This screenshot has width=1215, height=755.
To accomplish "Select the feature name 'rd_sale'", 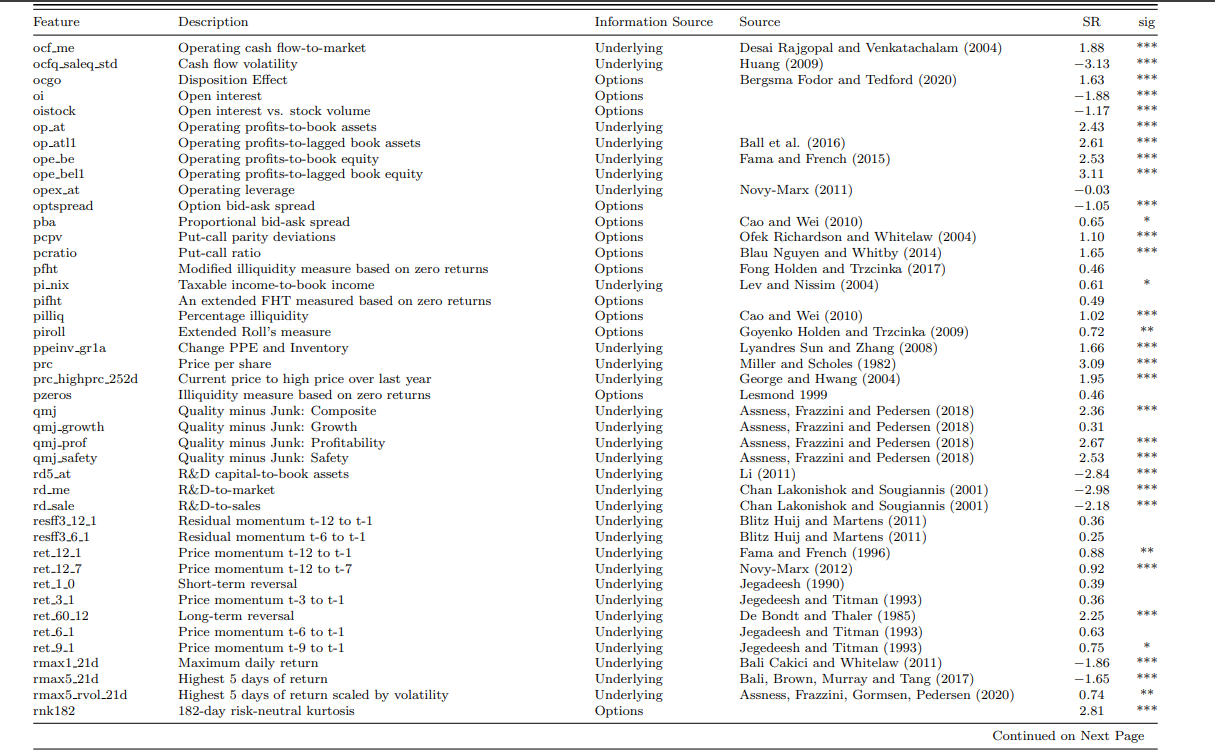I will pos(55,506).
